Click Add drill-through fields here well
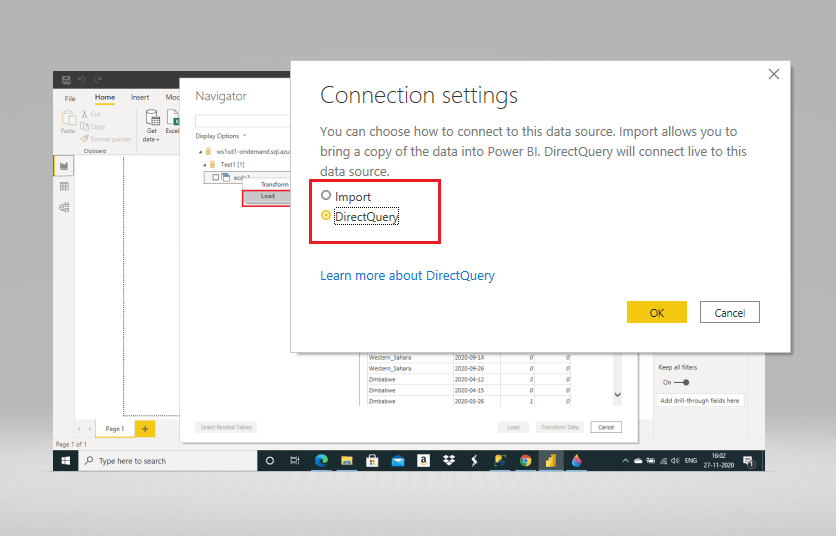Screen dimensions: 836x536 (700, 401)
